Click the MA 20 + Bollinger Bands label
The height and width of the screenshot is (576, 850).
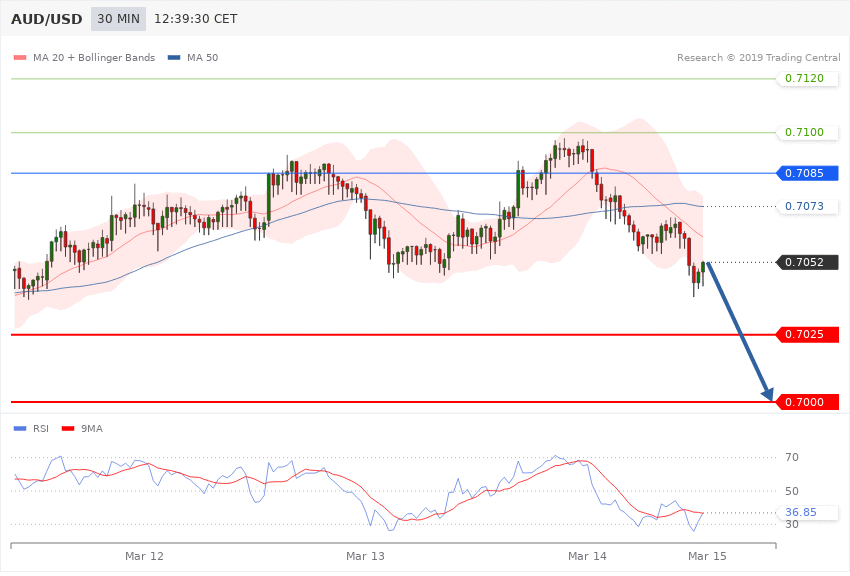point(94,57)
